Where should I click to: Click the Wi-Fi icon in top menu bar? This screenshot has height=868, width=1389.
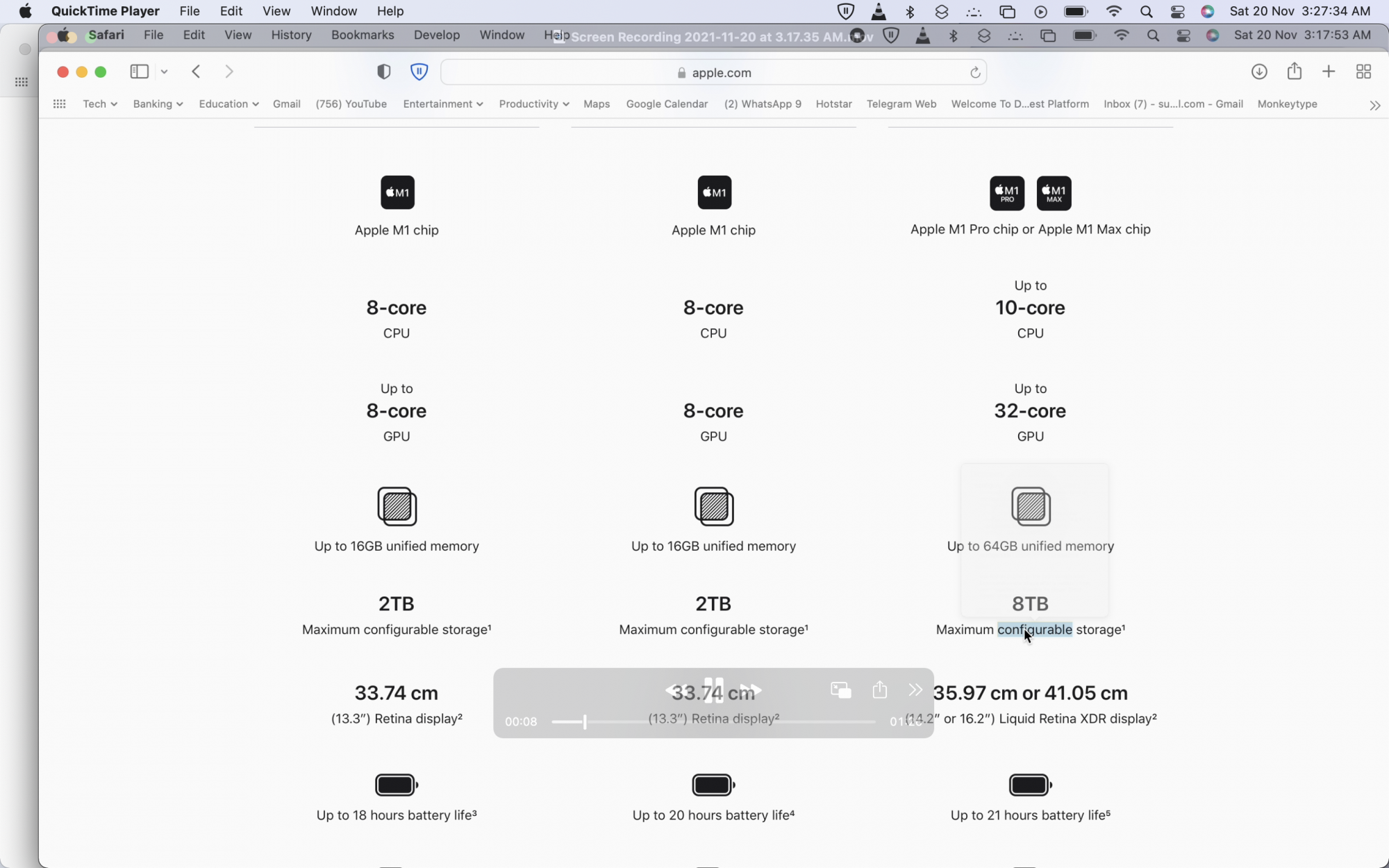[x=1113, y=11]
